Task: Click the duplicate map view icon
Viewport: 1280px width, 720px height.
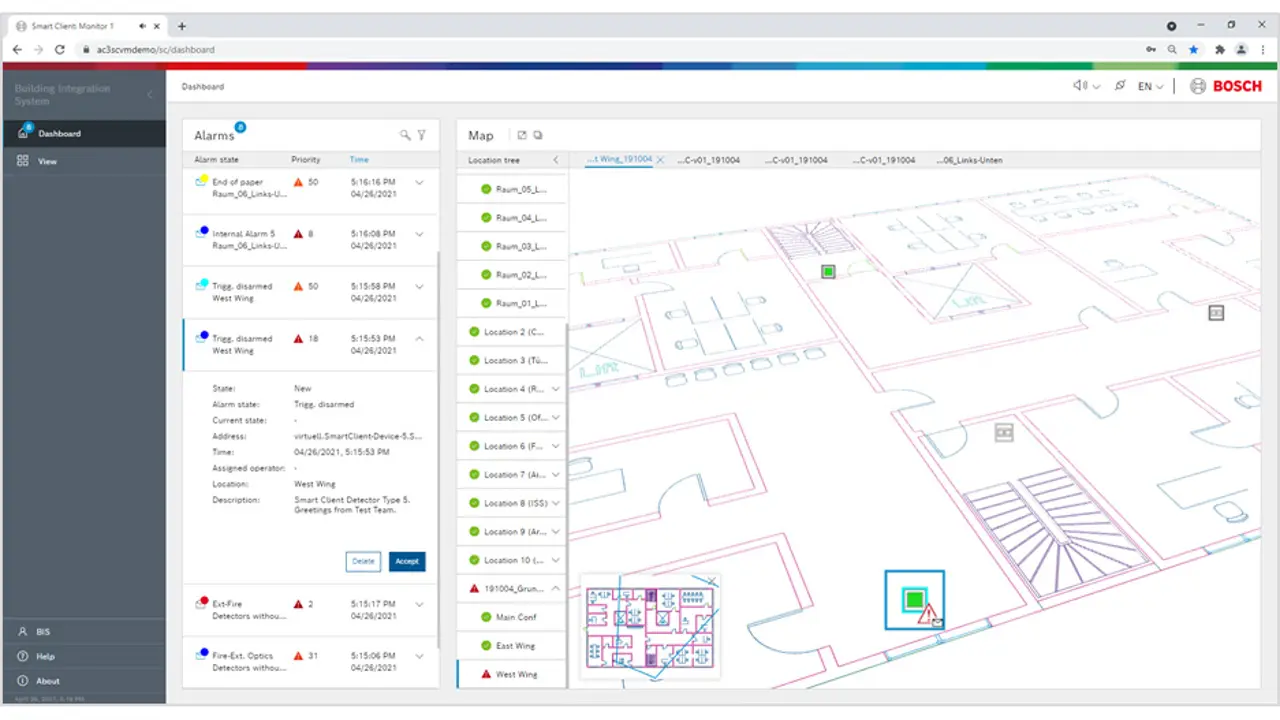Action: coord(539,134)
